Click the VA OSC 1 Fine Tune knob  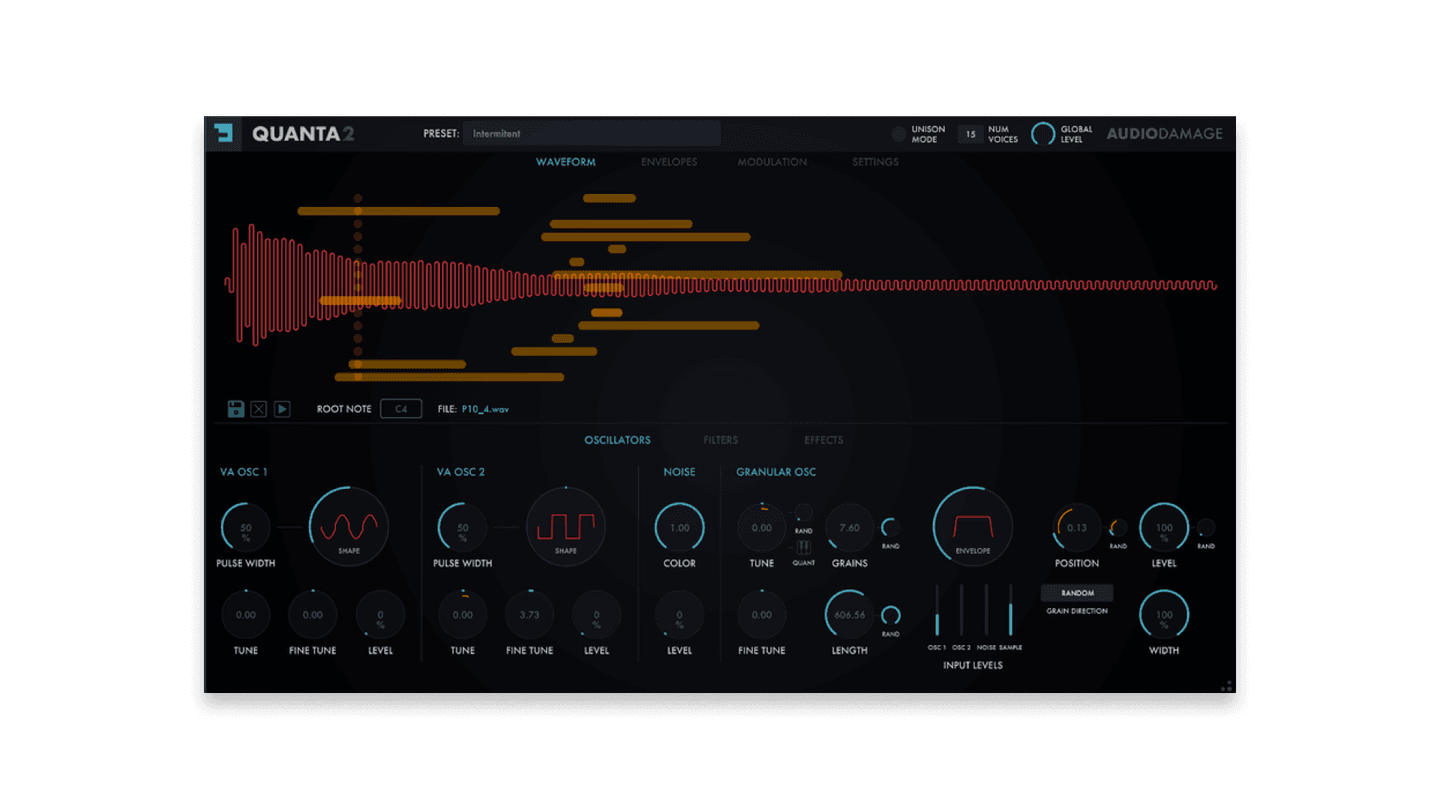point(313,615)
